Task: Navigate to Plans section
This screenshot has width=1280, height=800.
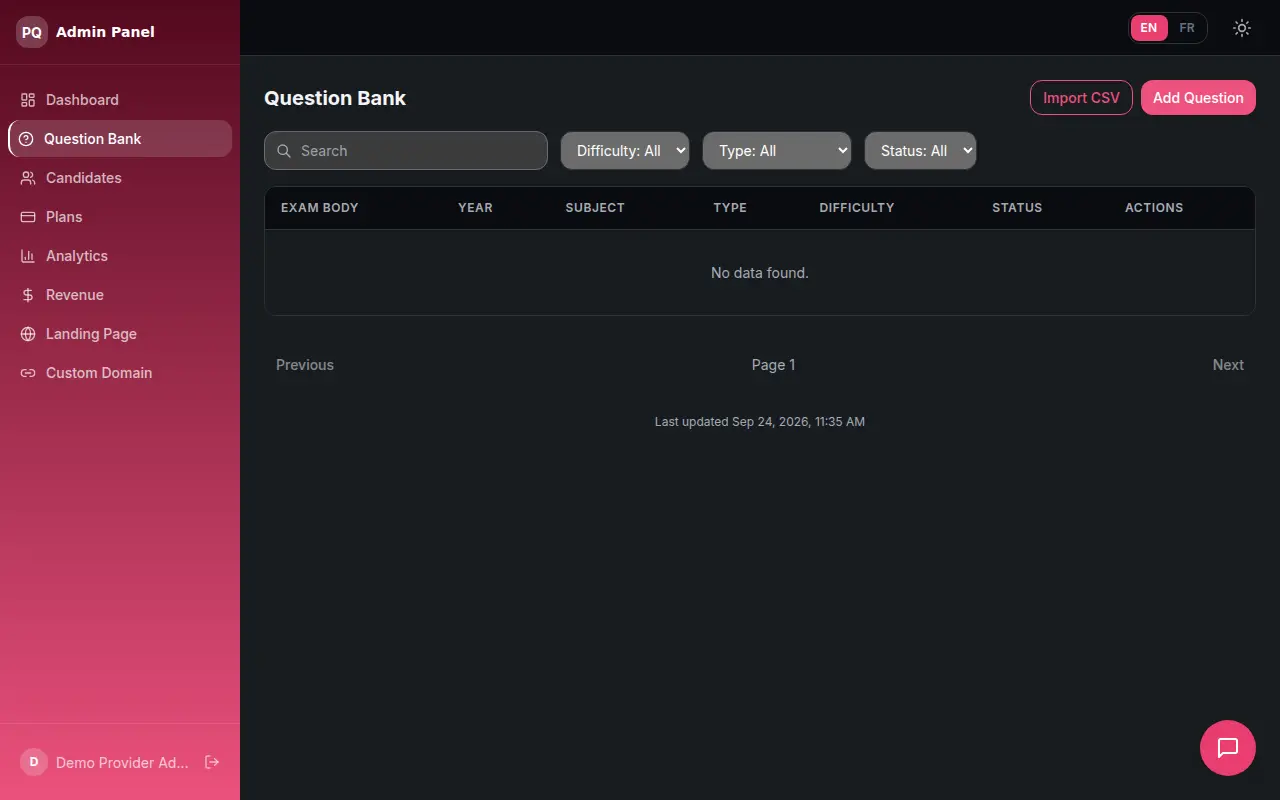Action: coord(120,217)
